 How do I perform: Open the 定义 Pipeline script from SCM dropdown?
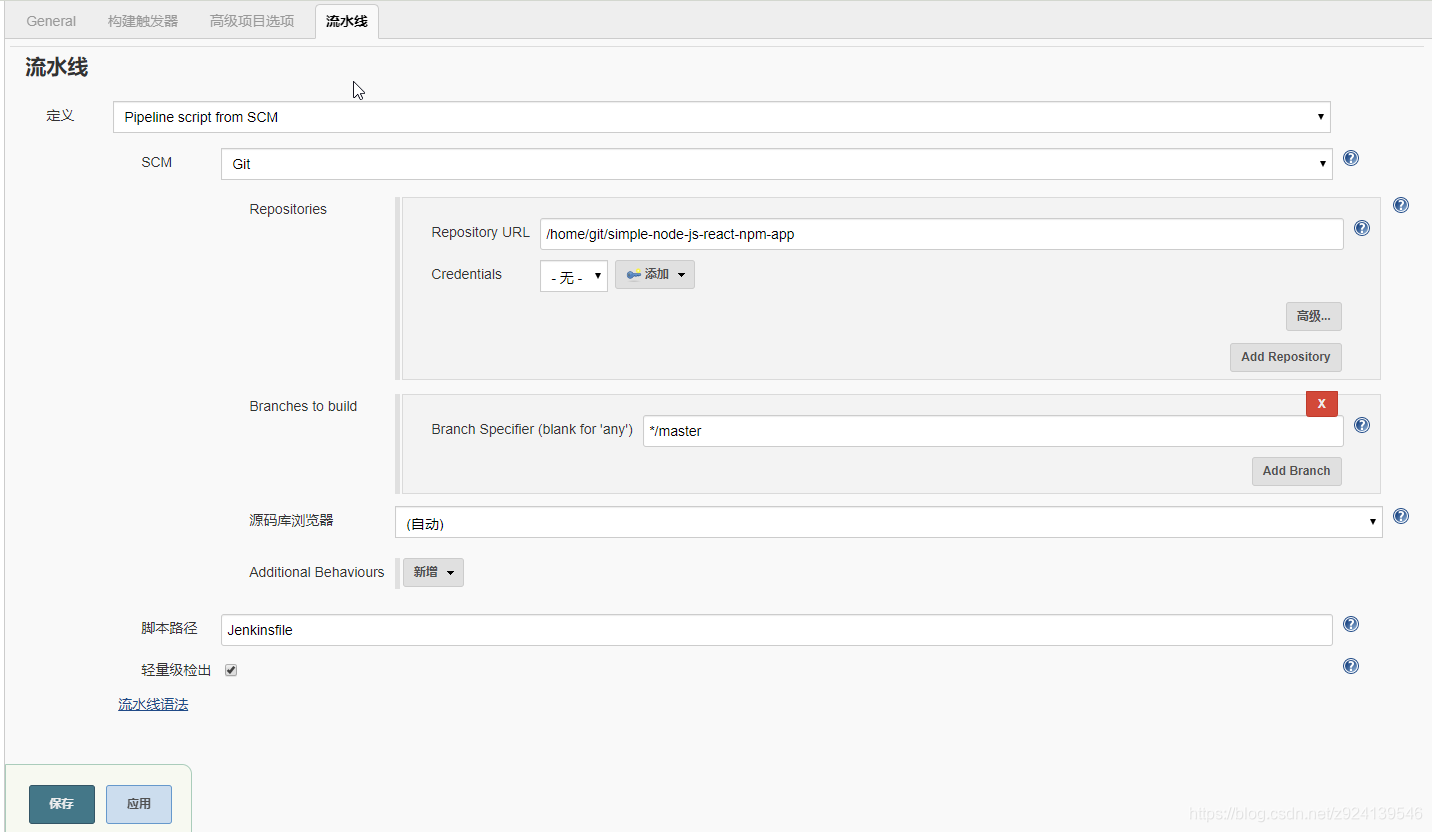tap(722, 117)
